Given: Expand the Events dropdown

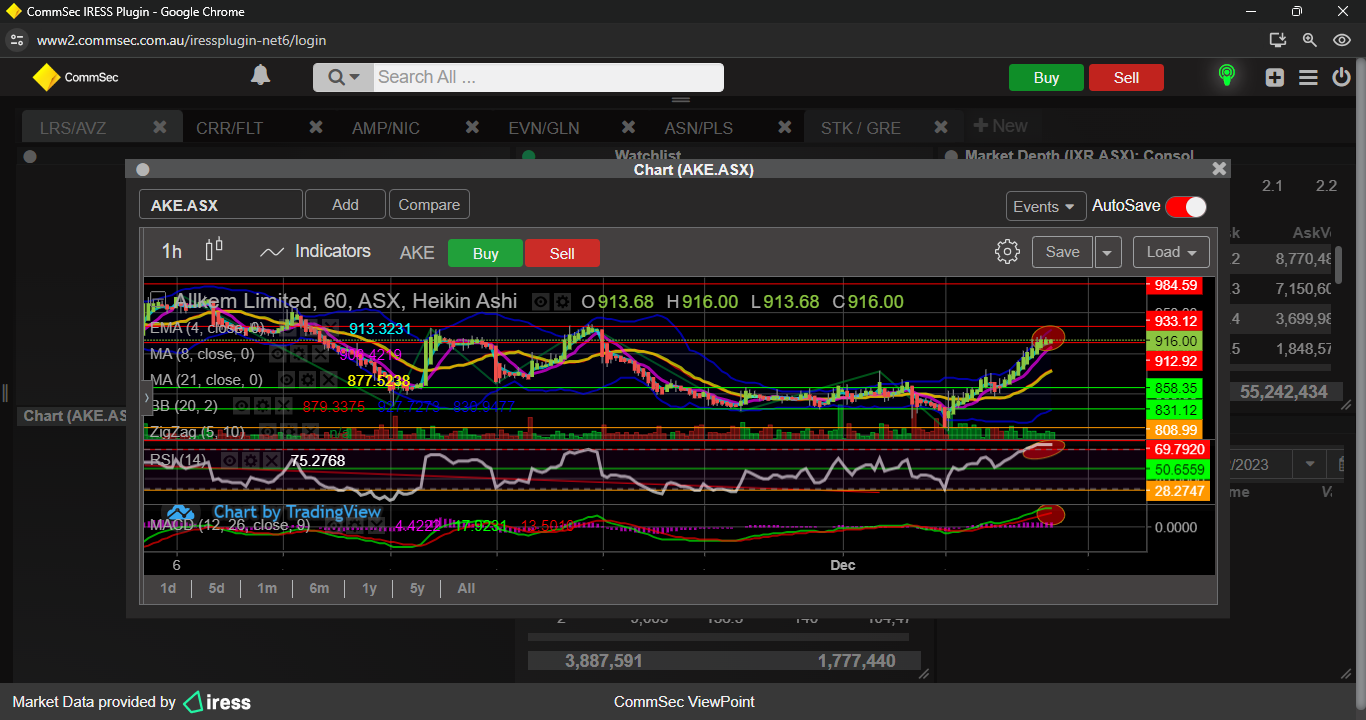Looking at the screenshot, I should pyautogui.click(x=1045, y=206).
